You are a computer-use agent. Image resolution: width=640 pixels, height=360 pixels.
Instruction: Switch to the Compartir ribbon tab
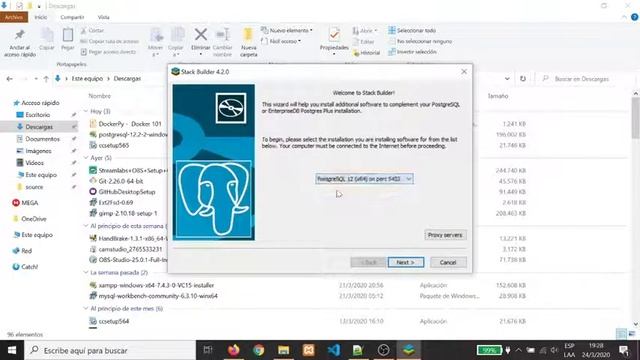click(x=72, y=17)
